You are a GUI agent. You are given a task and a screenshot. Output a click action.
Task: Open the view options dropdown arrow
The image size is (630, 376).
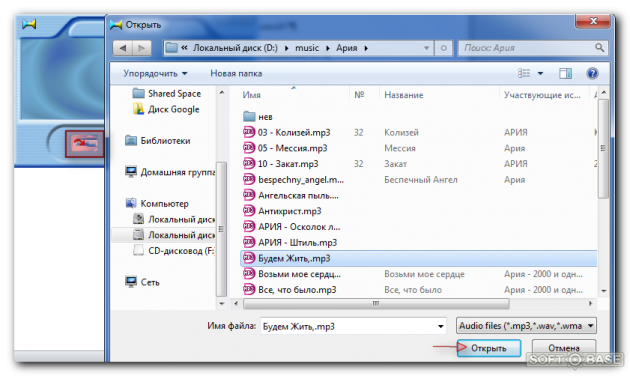pyautogui.click(x=540, y=74)
